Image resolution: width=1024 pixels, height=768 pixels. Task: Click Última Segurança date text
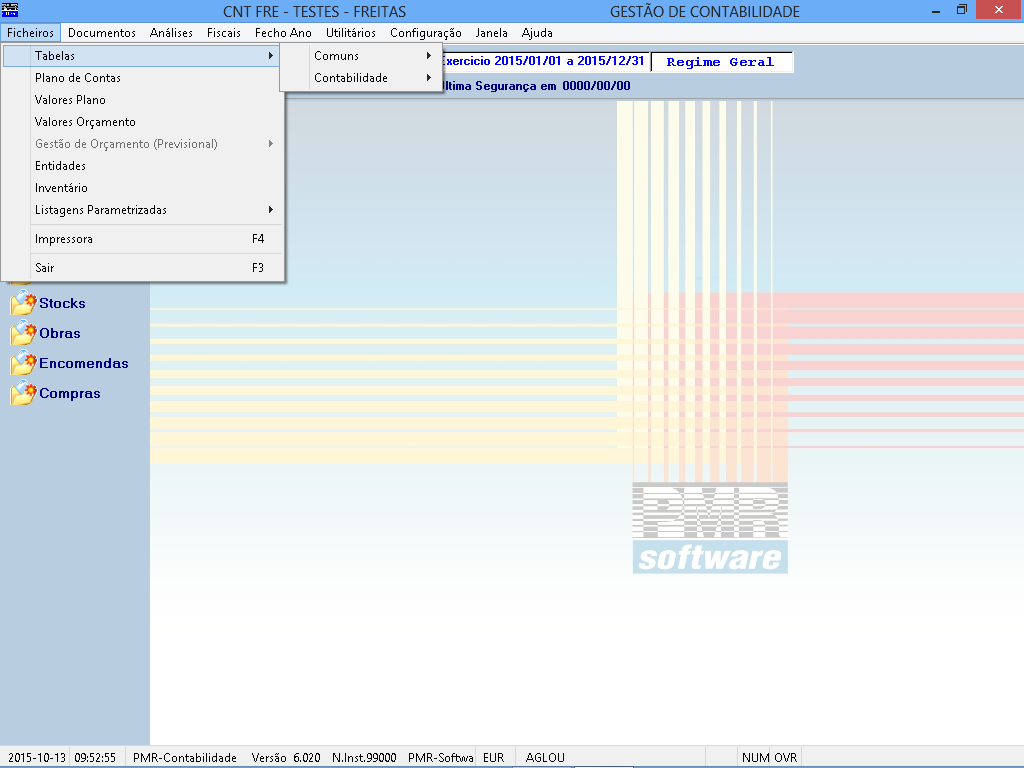(x=537, y=86)
